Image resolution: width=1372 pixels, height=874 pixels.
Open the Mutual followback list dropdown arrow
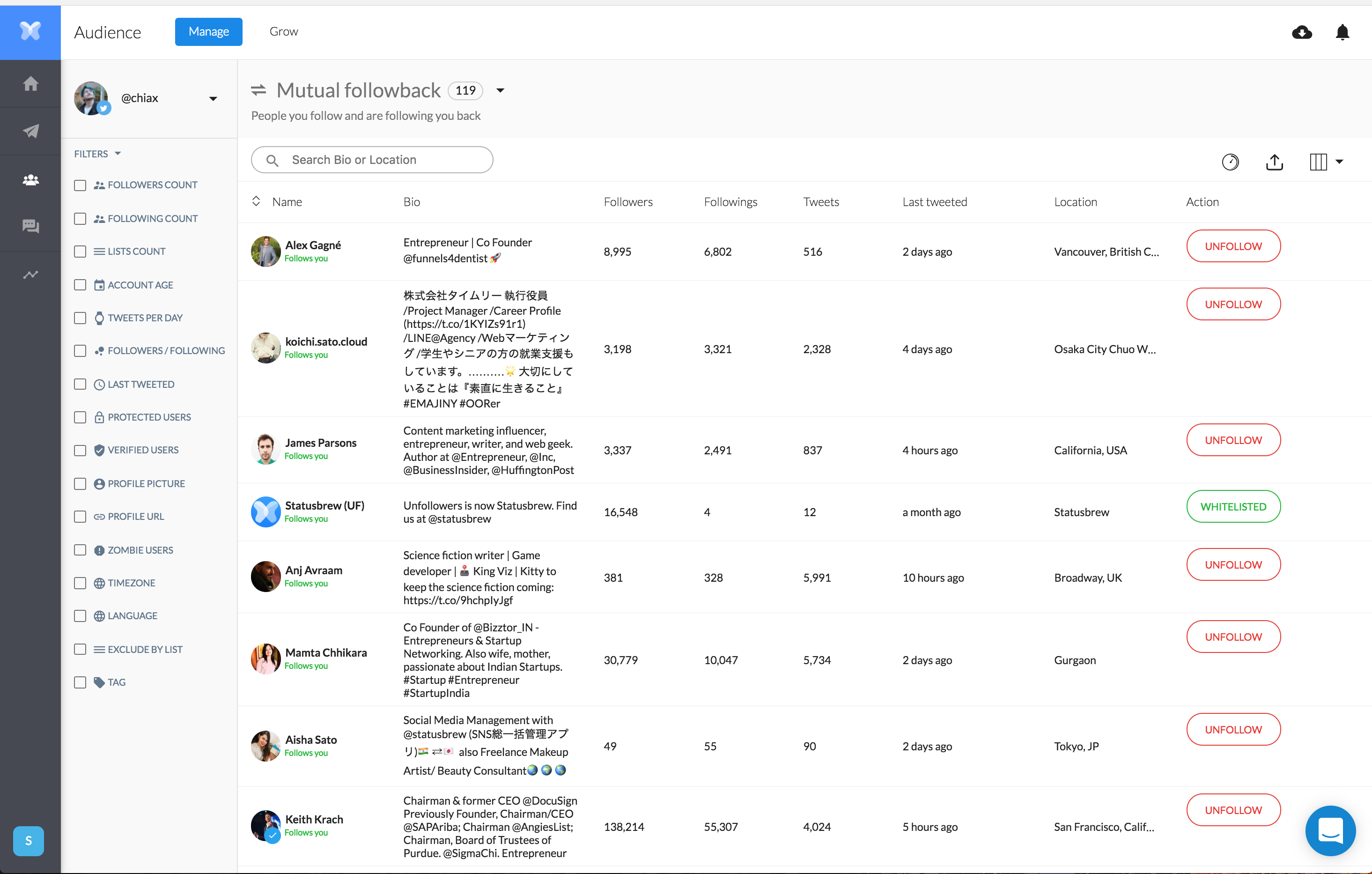click(500, 90)
